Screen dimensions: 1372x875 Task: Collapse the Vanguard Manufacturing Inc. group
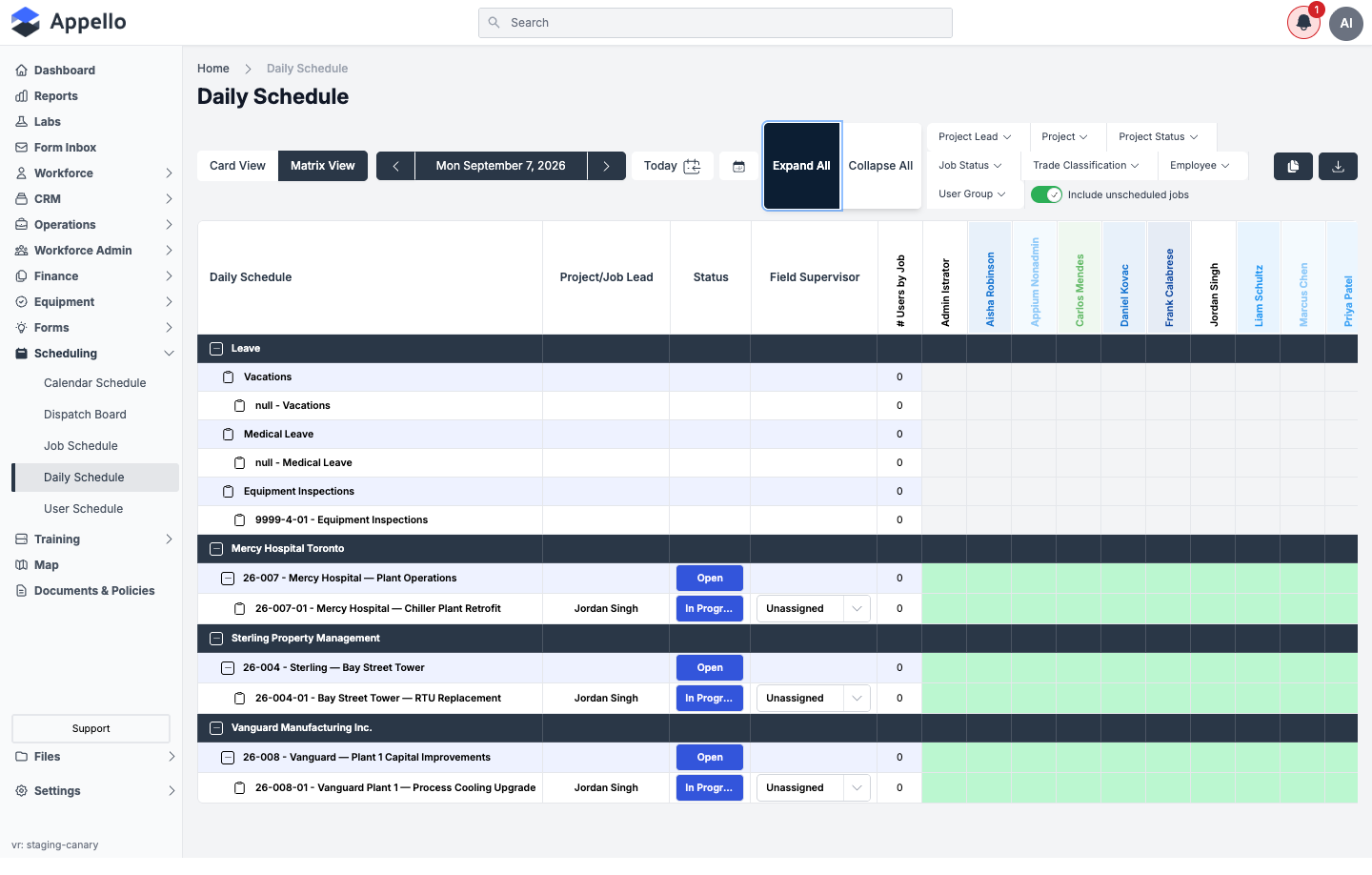coord(216,728)
